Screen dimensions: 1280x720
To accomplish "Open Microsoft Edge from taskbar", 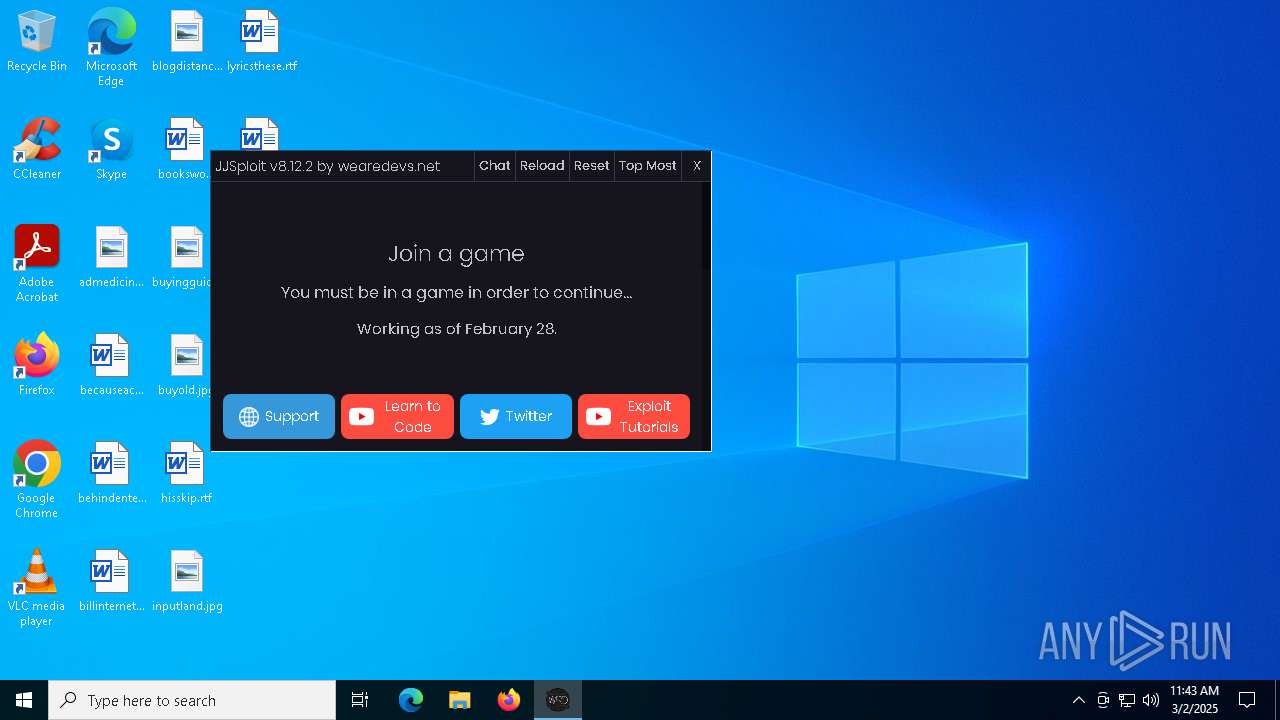I will [x=411, y=700].
